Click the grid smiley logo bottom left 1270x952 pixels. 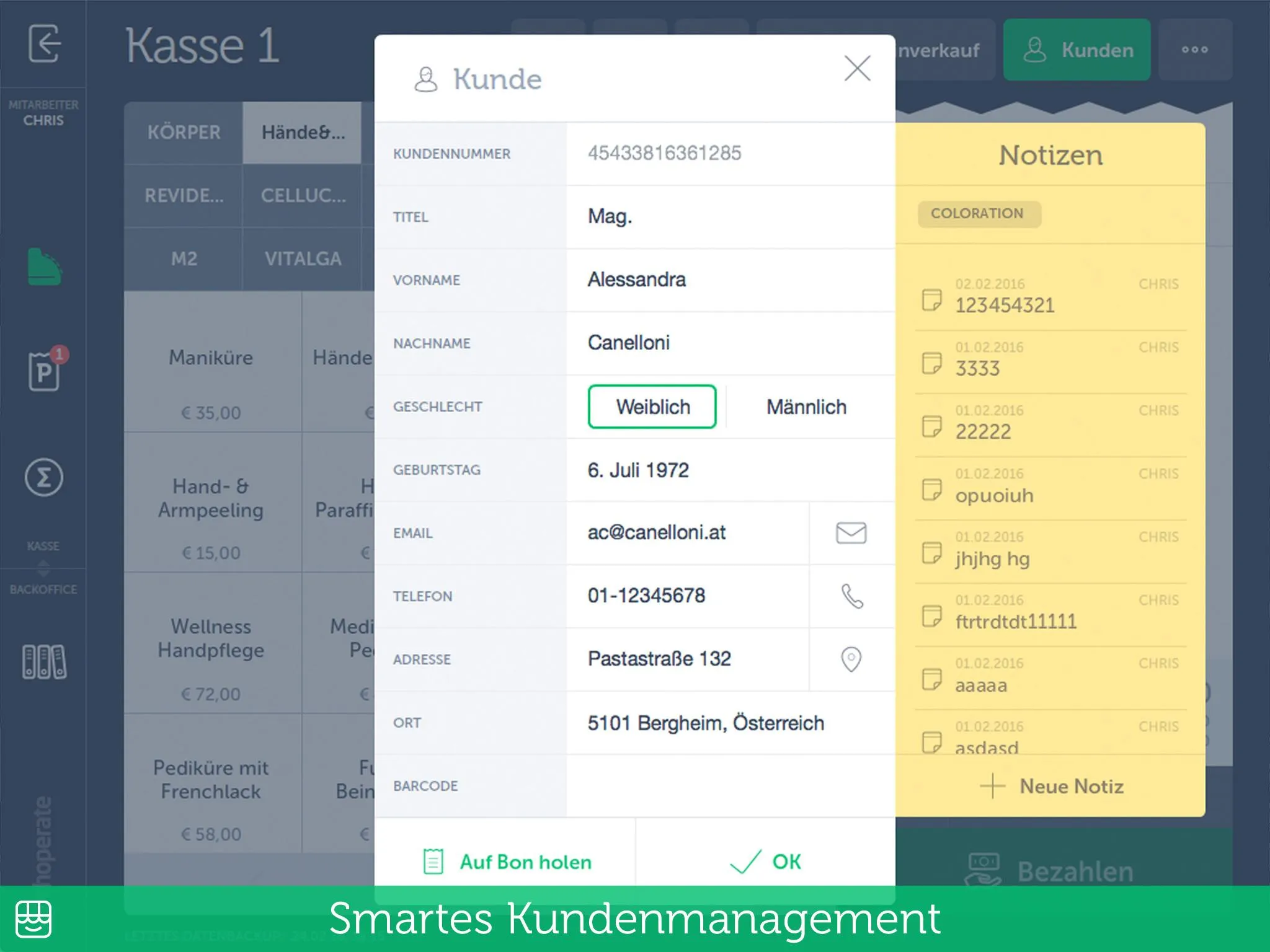(33, 919)
